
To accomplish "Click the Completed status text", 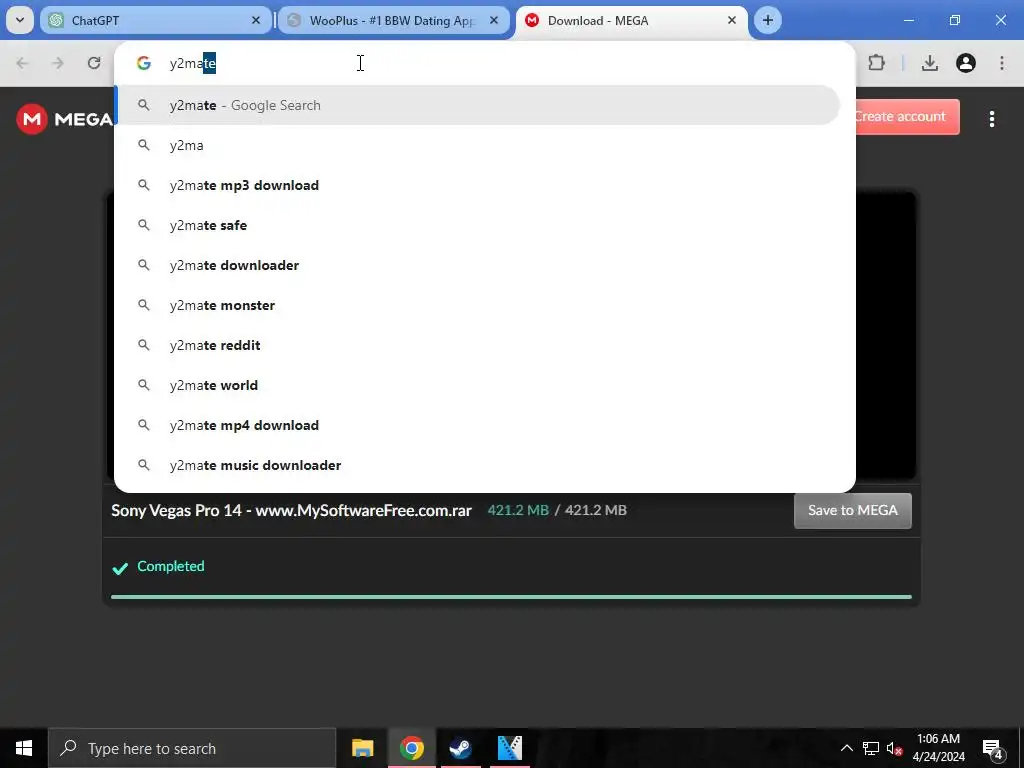I will (170, 566).
